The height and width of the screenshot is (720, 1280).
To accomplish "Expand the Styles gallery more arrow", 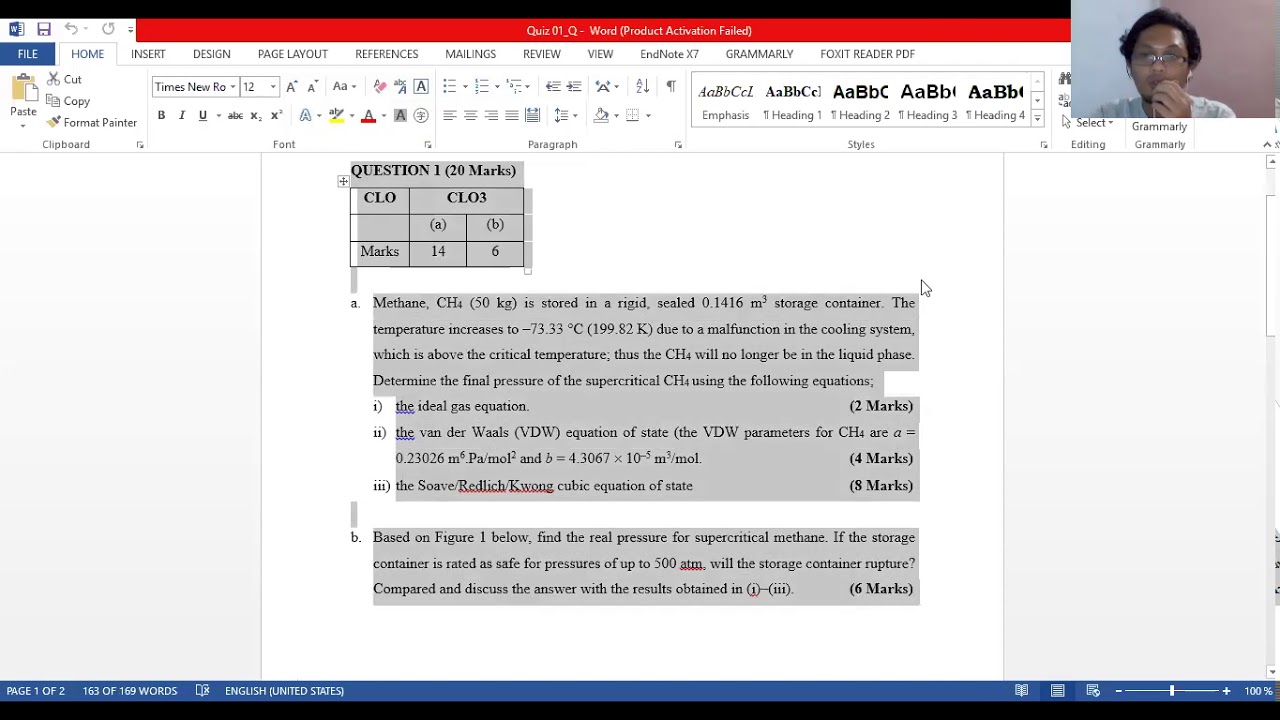I will [x=1037, y=118].
